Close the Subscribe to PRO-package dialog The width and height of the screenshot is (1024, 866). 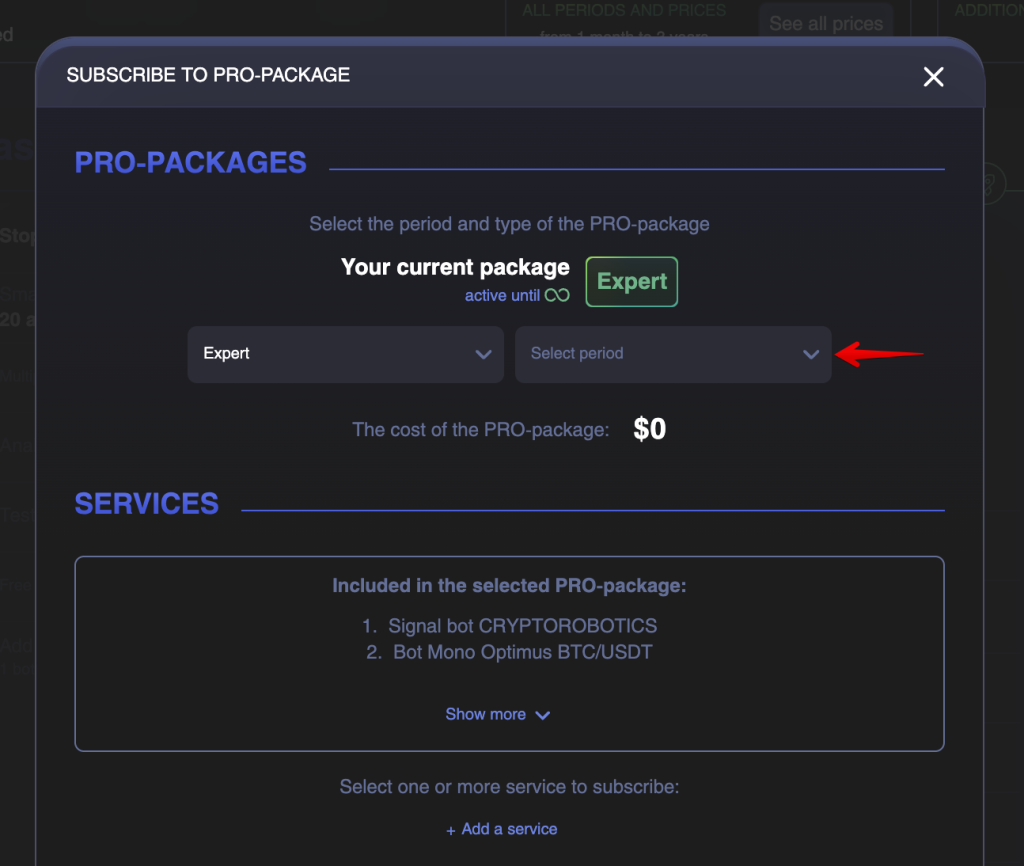click(933, 76)
